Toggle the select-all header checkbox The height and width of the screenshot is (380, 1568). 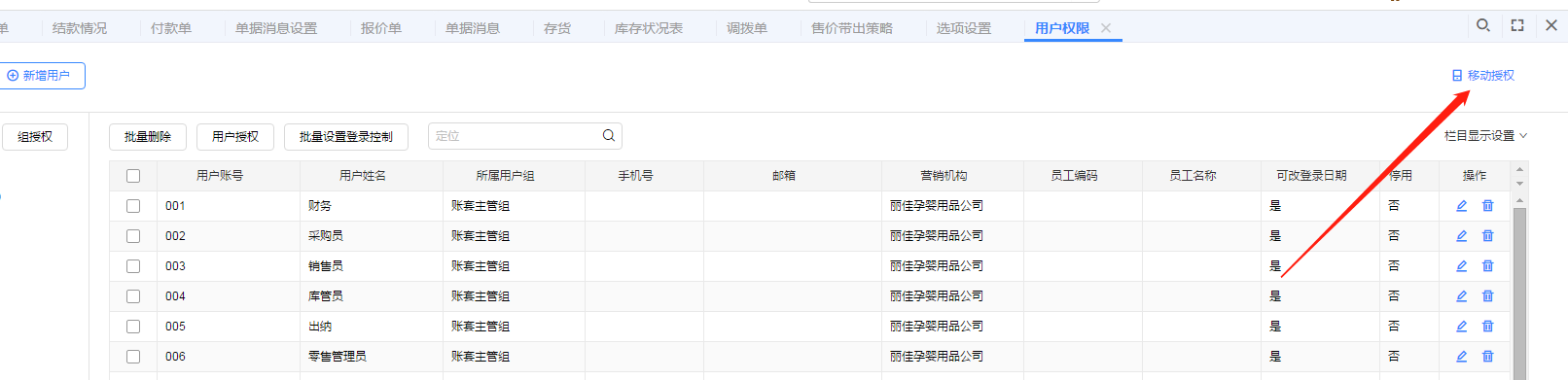point(133,176)
